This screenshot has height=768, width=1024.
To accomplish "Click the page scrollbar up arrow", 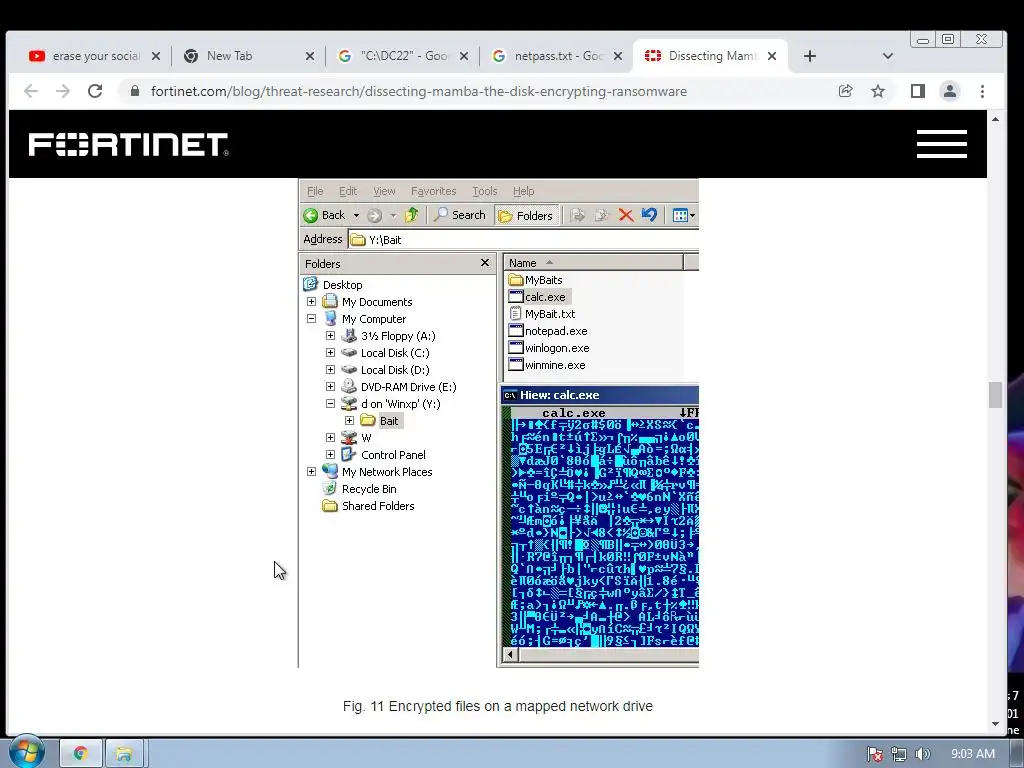I will (x=995, y=120).
